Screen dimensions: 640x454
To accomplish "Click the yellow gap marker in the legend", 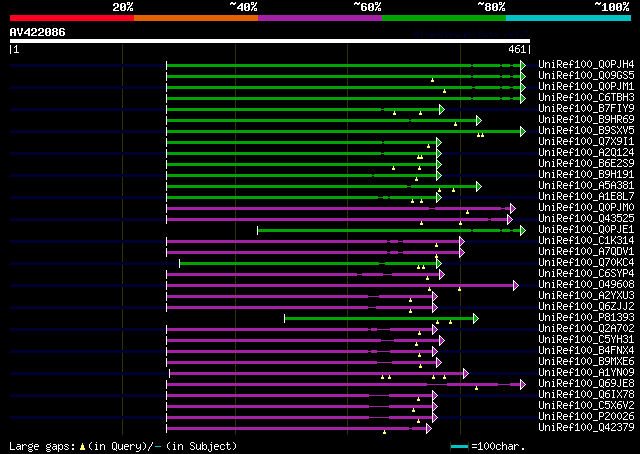I will (82, 447).
